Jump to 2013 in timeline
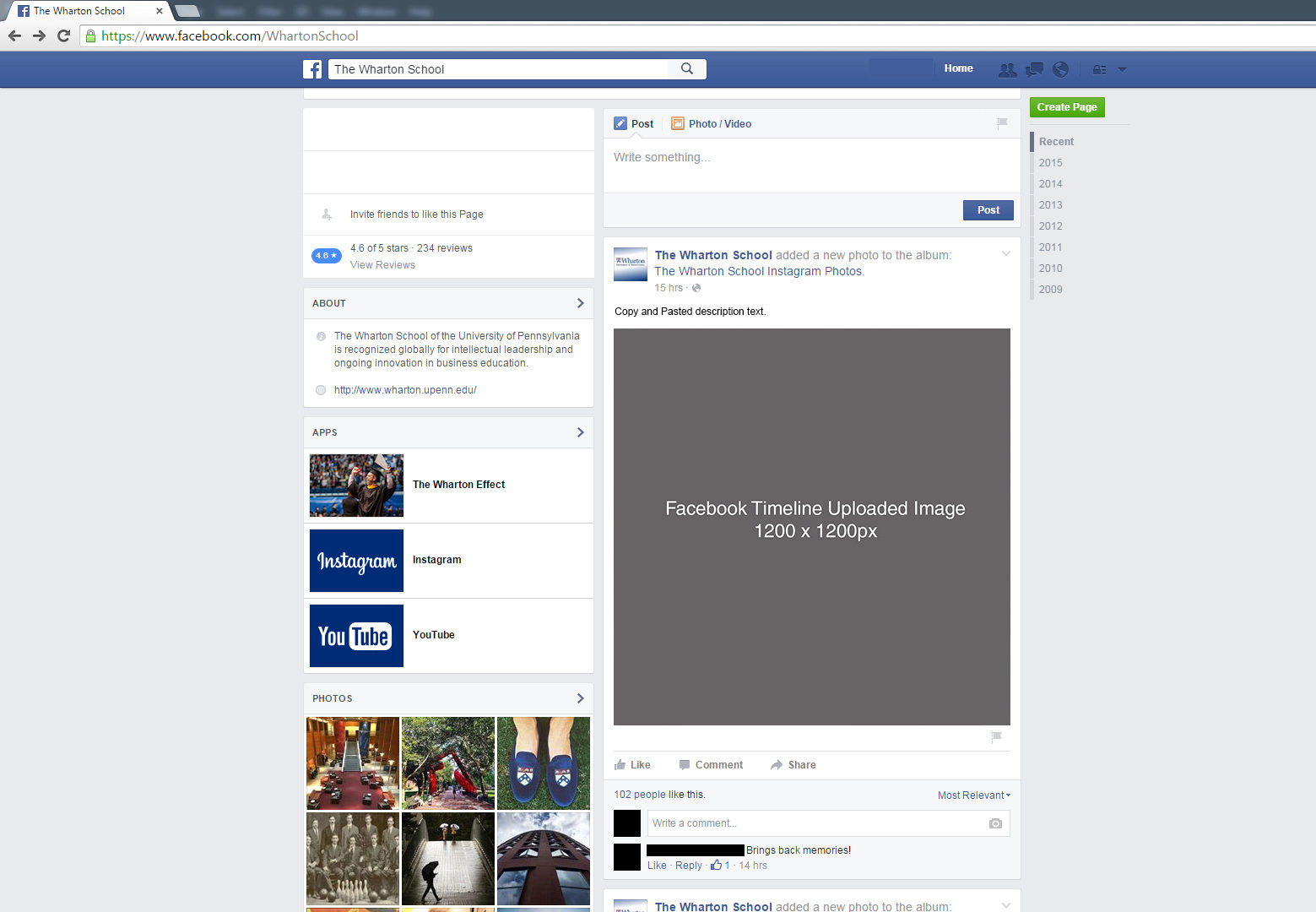 (x=1050, y=205)
